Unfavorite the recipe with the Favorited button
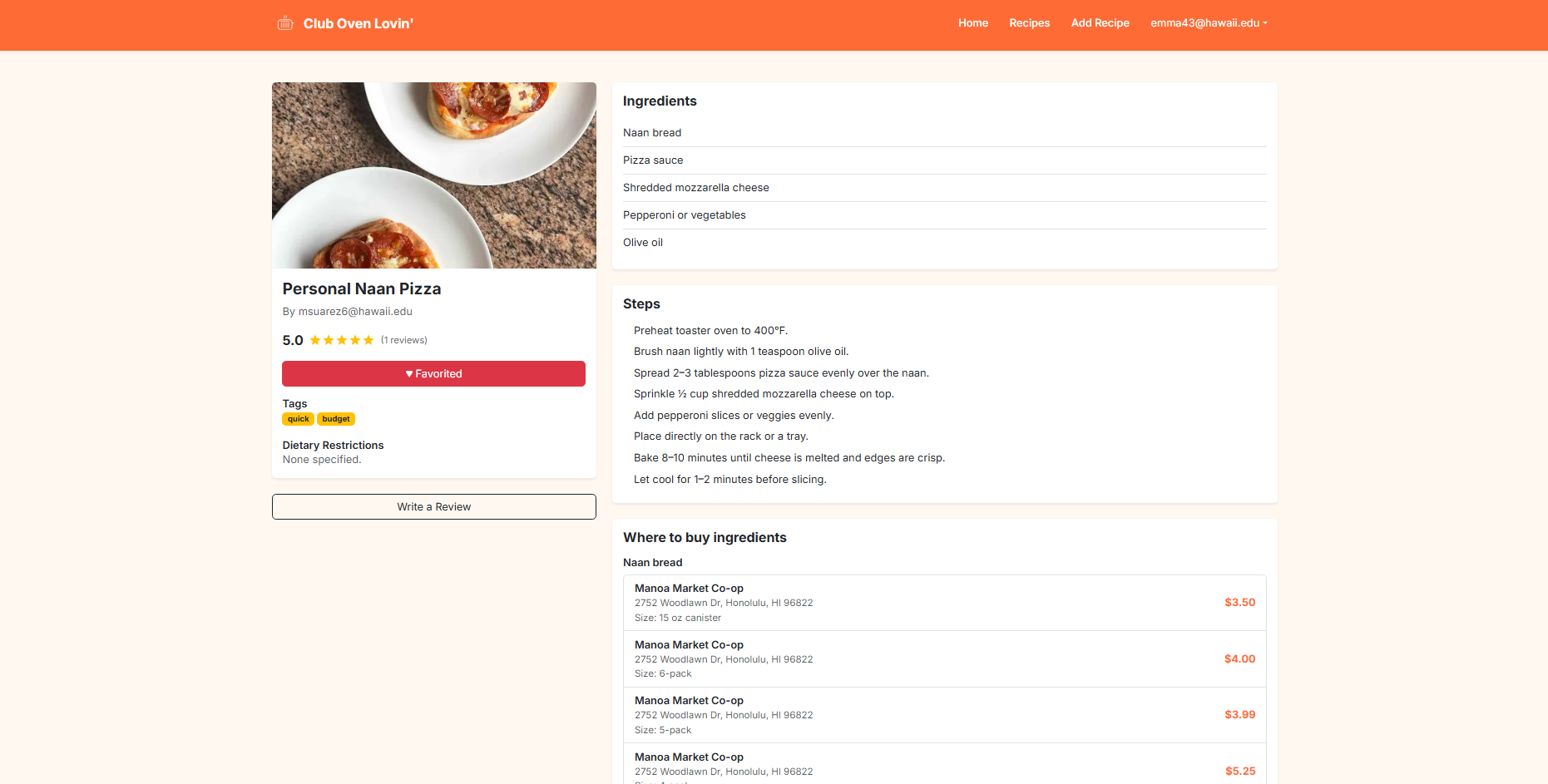1548x784 pixels. pos(433,374)
